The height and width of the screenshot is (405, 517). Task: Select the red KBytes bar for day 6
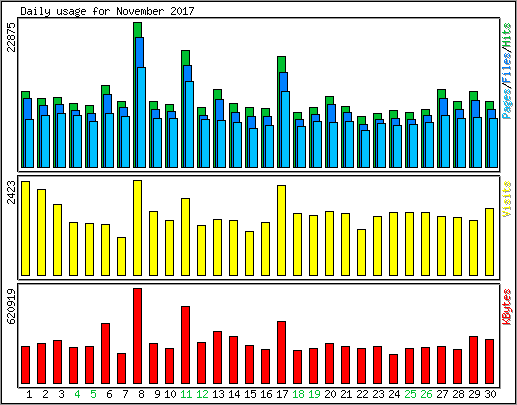pyautogui.click(x=106, y=353)
